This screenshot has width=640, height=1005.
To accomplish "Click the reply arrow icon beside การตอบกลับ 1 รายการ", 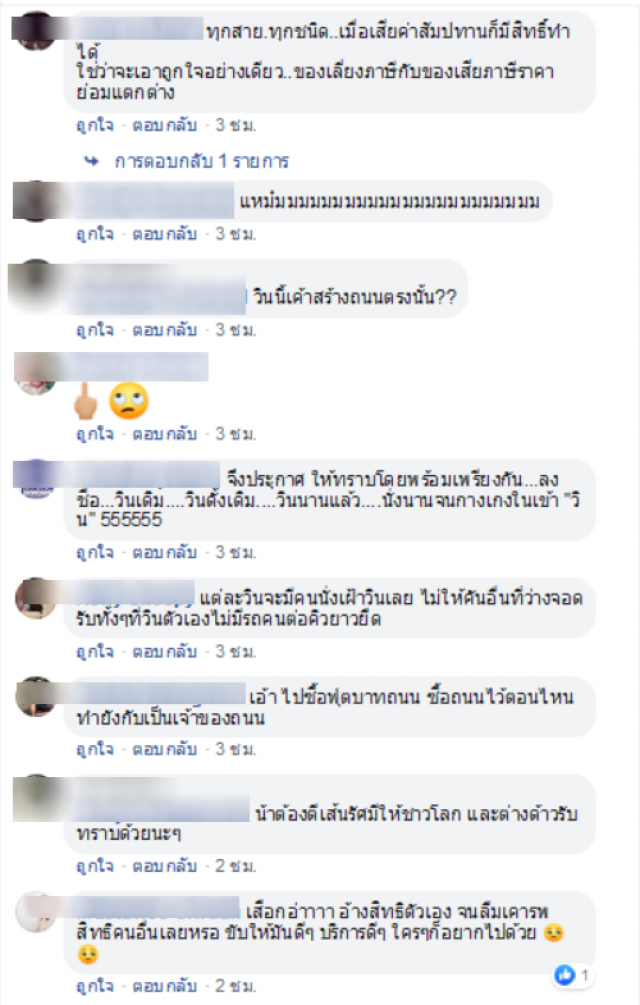I will tap(92, 161).
